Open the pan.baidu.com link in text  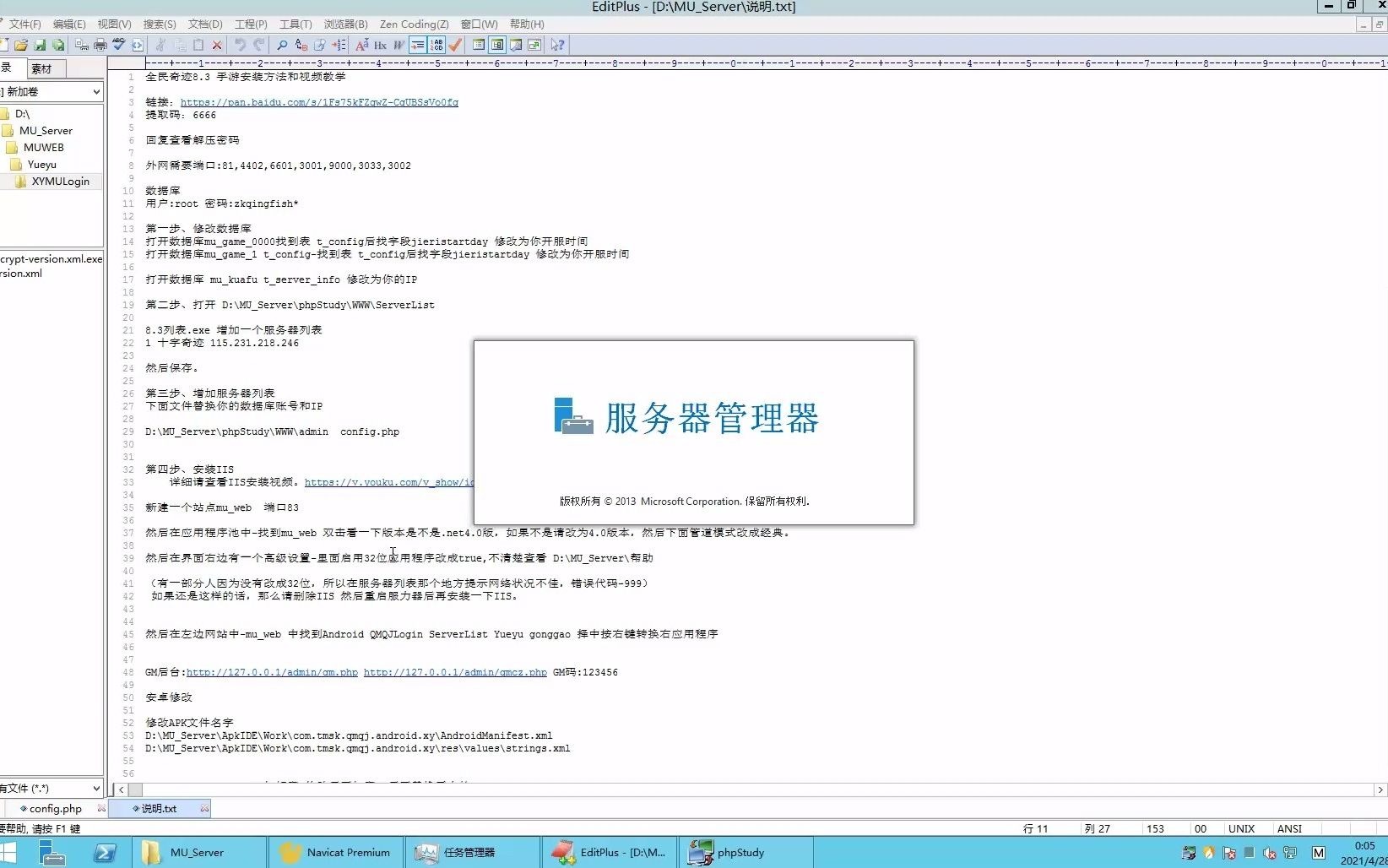[x=319, y=102]
